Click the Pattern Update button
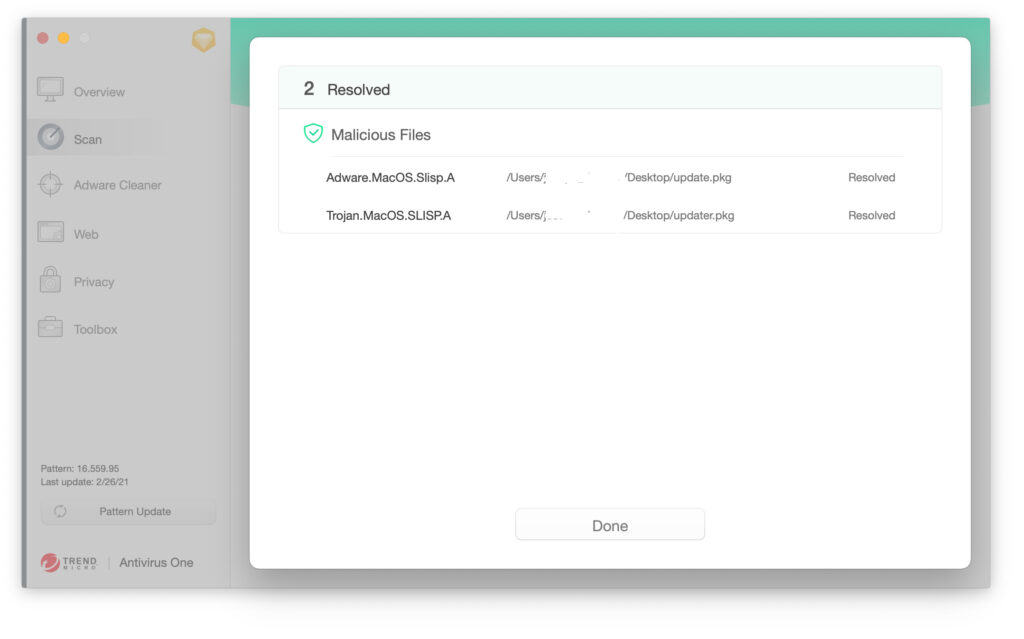The image size is (1024, 639). click(128, 512)
